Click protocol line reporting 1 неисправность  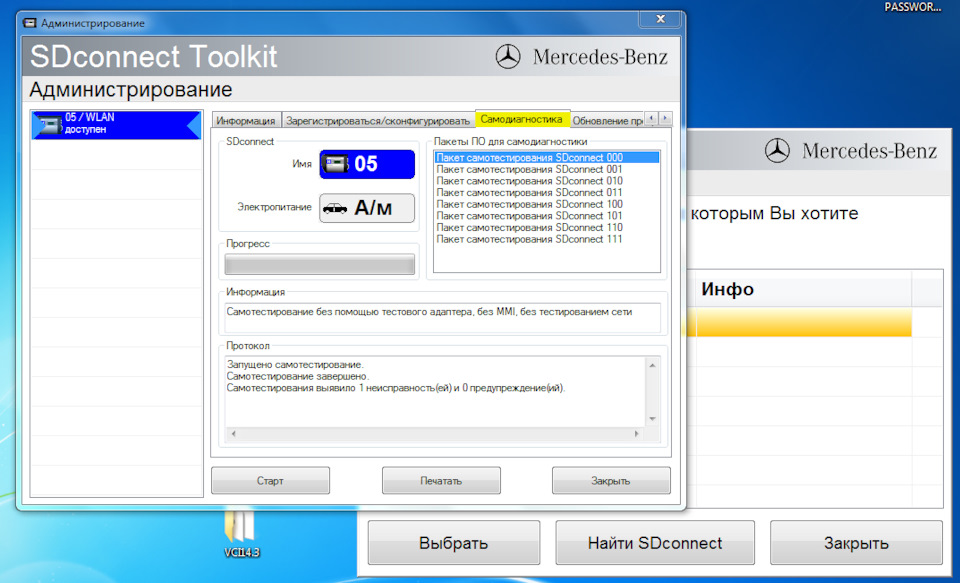[x=396, y=388]
